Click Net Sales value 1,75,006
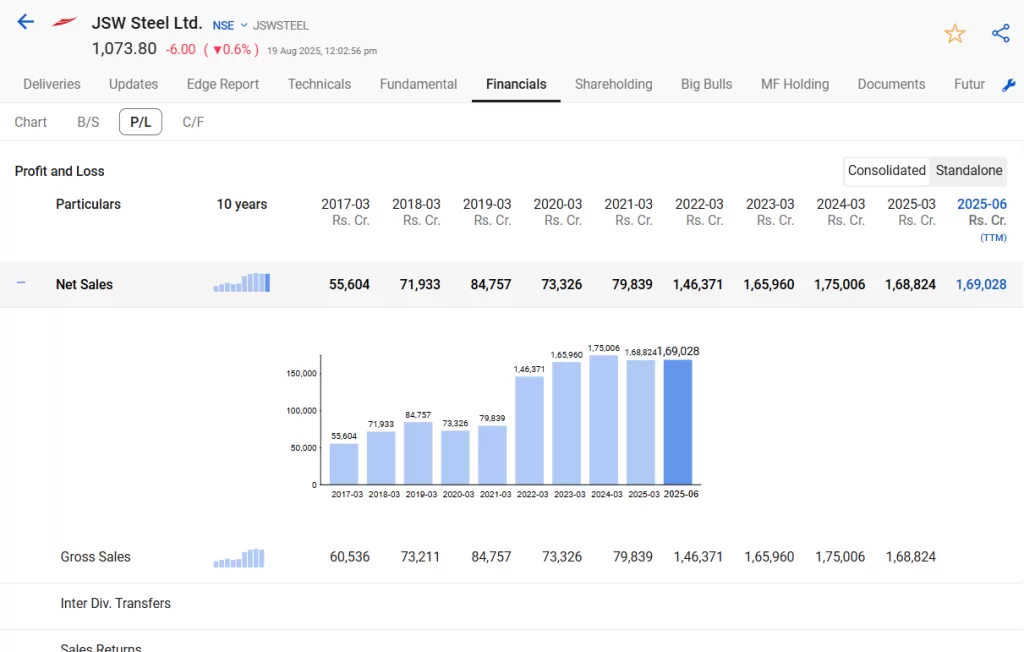This screenshot has width=1024, height=652. tap(839, 284)
